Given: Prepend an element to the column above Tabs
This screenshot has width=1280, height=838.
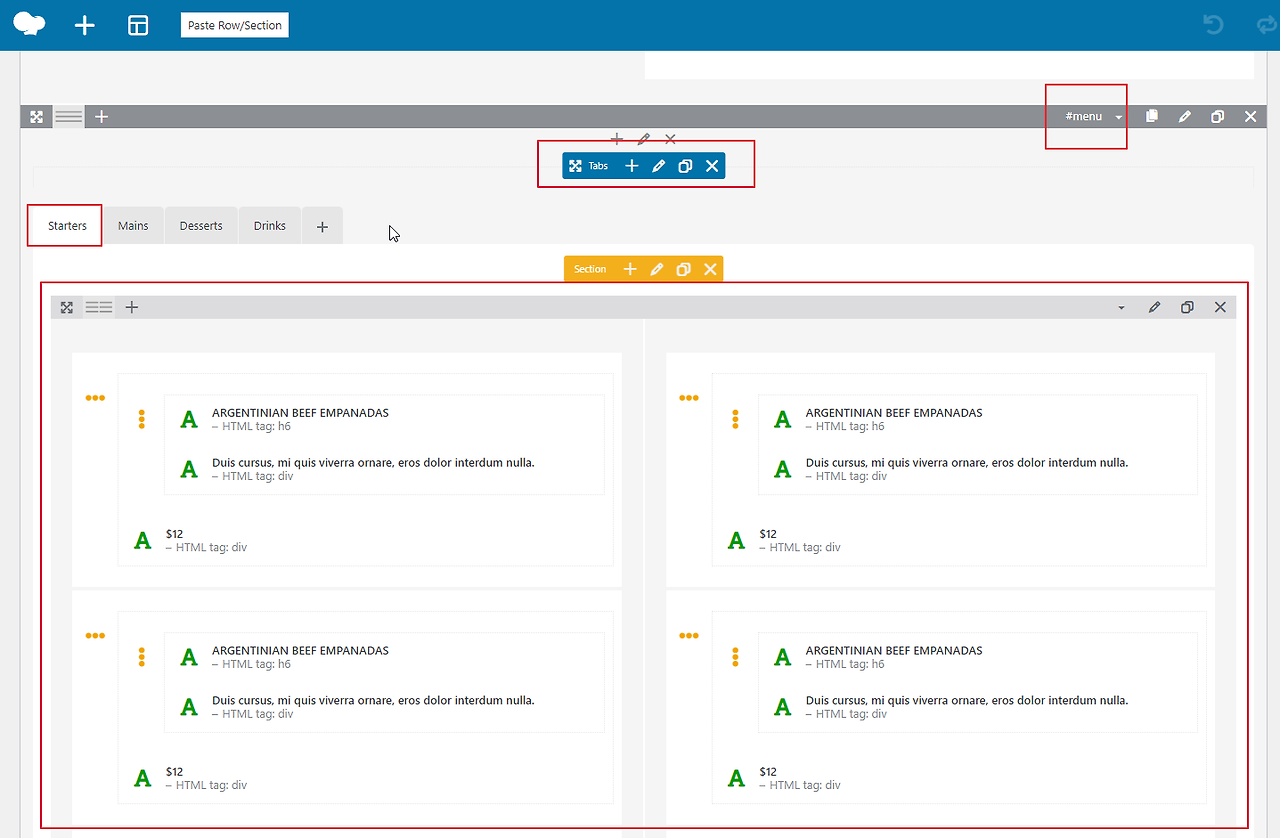Looking at the screenshot, I should pos(617,139).
